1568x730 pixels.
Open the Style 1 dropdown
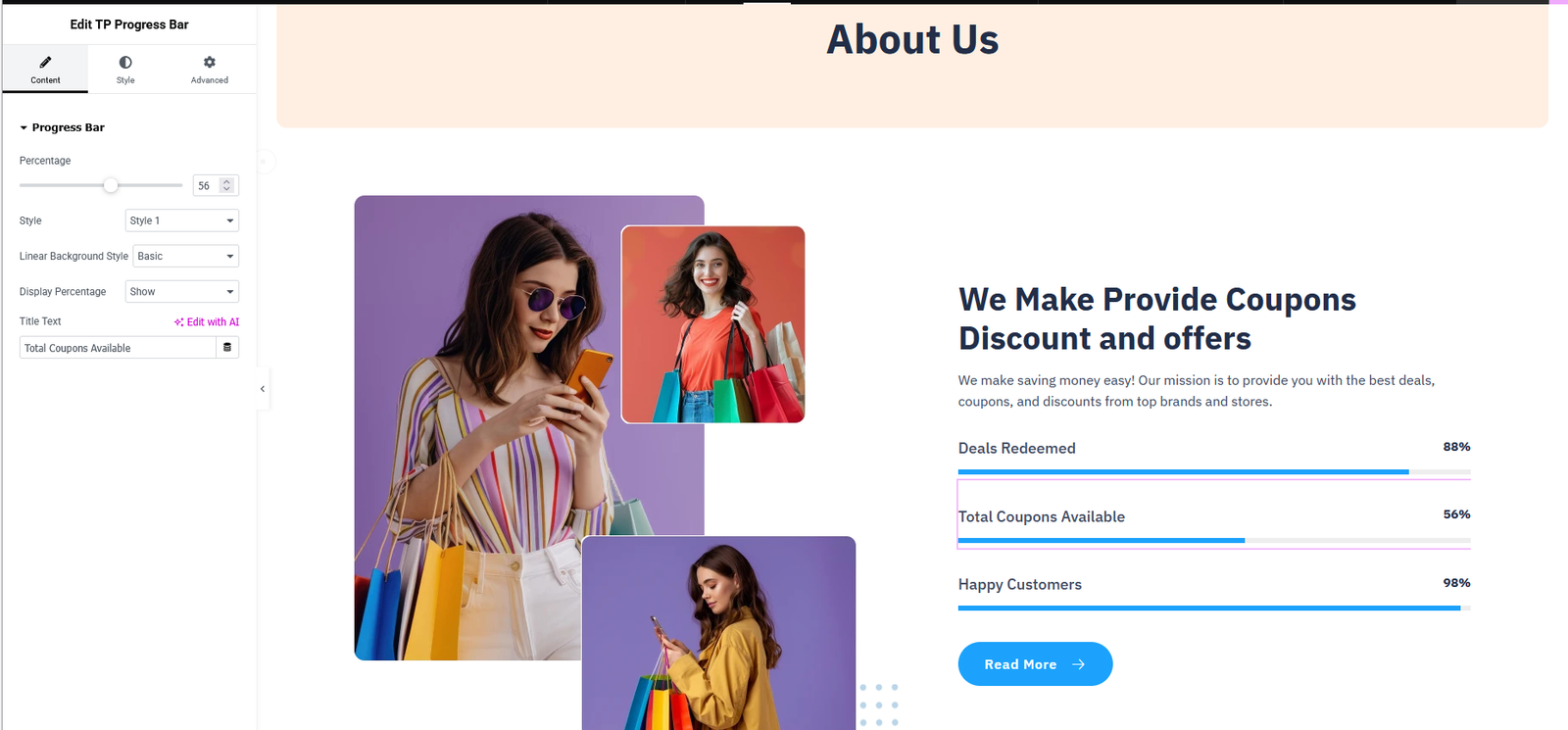tap(182, 220)
